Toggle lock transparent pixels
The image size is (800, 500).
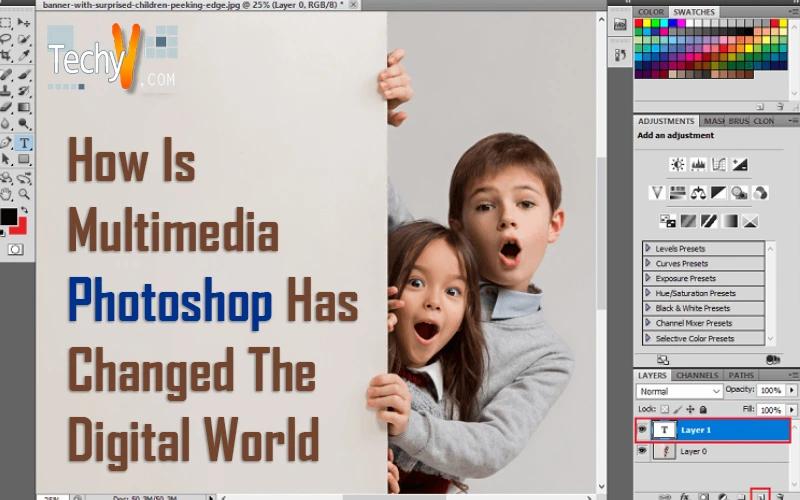(x=664, y=409)
